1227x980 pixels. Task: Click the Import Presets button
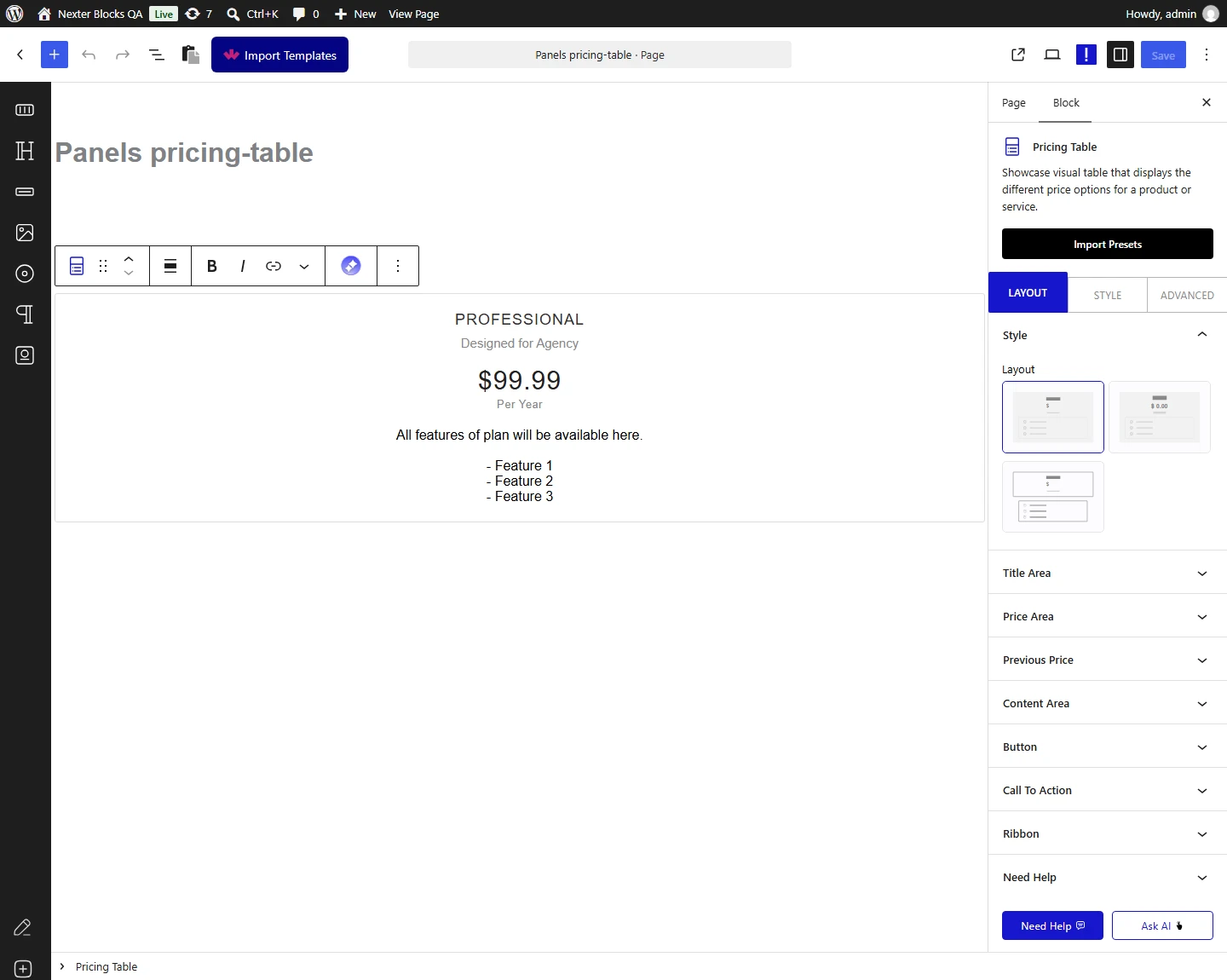[1108, 244]
